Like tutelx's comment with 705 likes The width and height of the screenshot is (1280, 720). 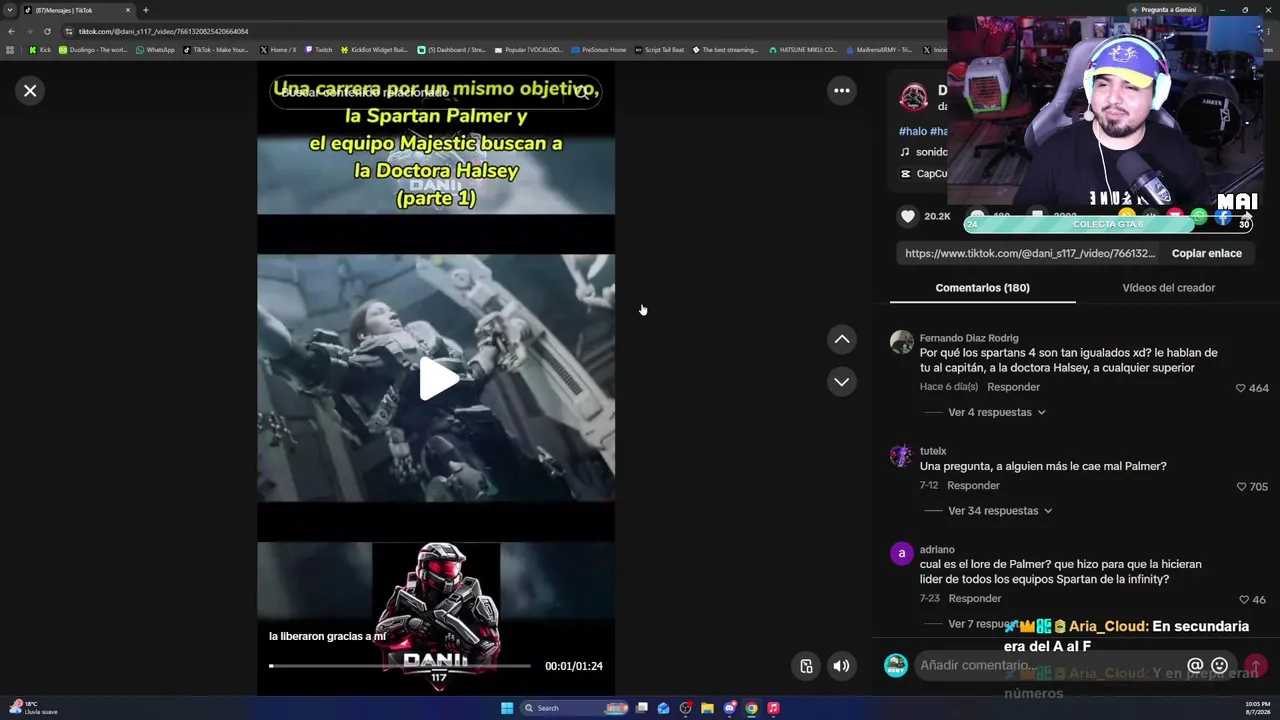coord(1241,487)
